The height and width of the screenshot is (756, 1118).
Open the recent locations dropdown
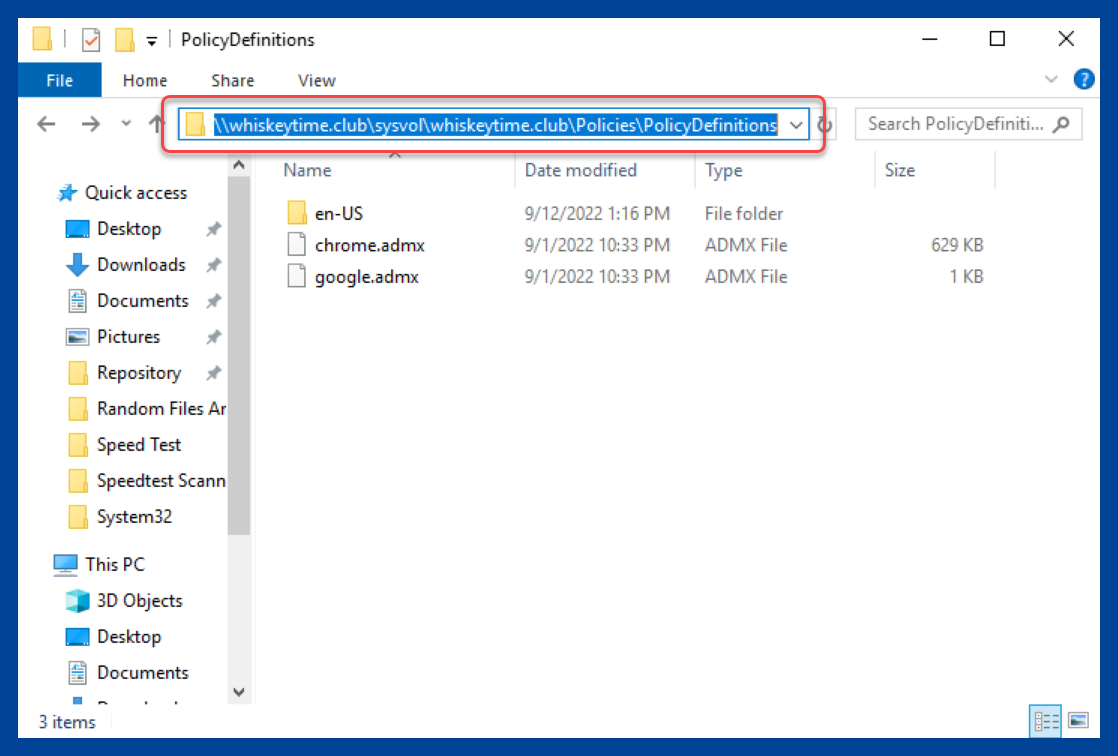point(126,123)
